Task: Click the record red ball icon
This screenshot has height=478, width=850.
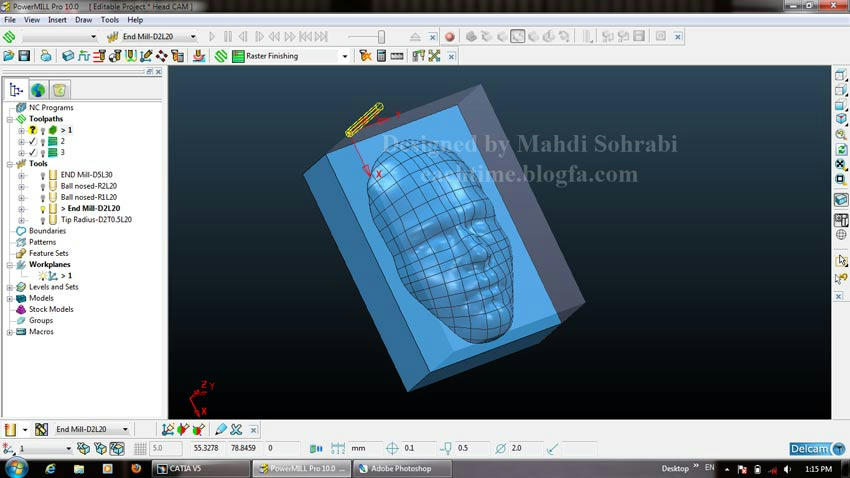Action: (449, 37)
